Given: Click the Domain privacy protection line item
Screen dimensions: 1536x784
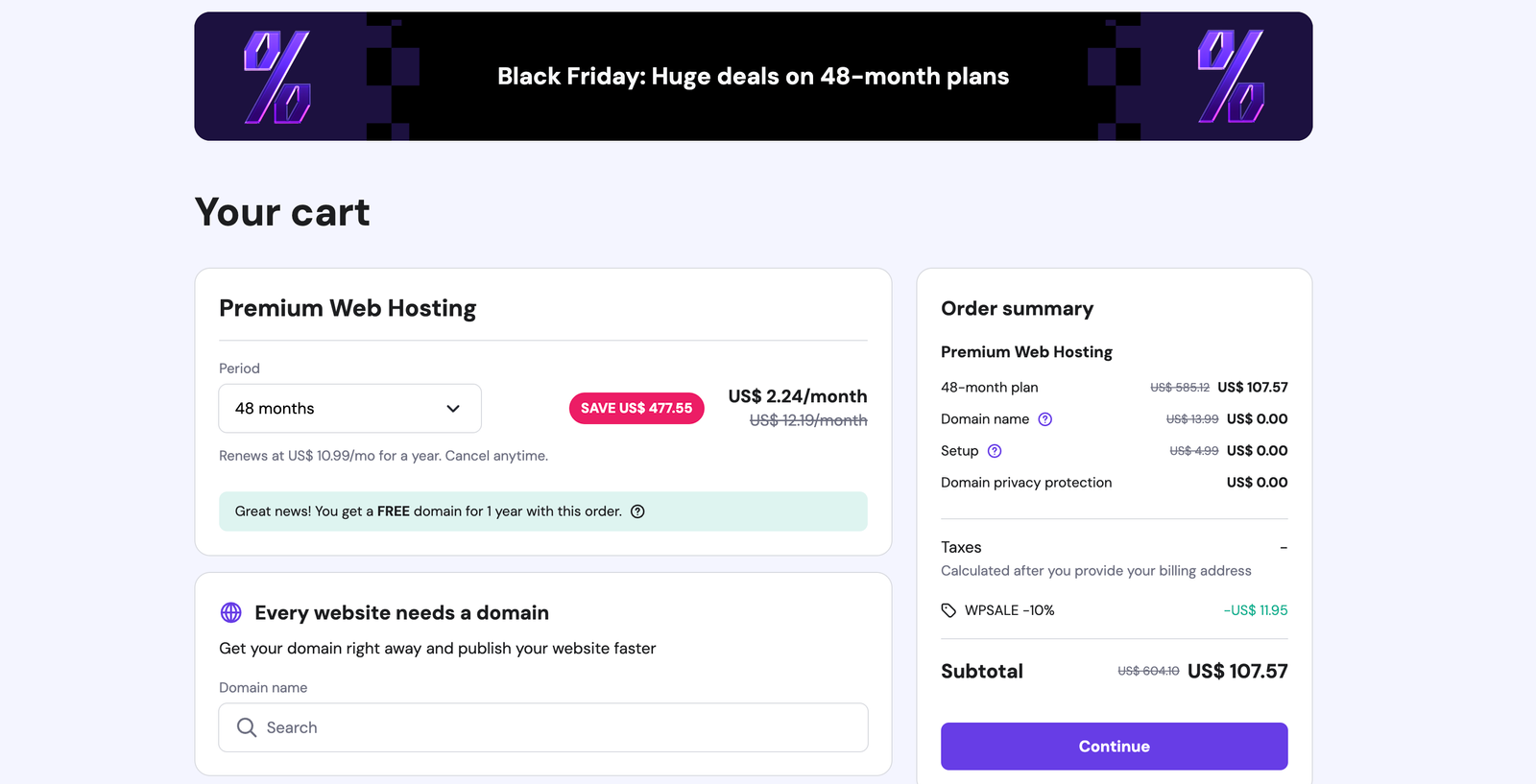Looking at the screenshot, I should point(1026,483).
